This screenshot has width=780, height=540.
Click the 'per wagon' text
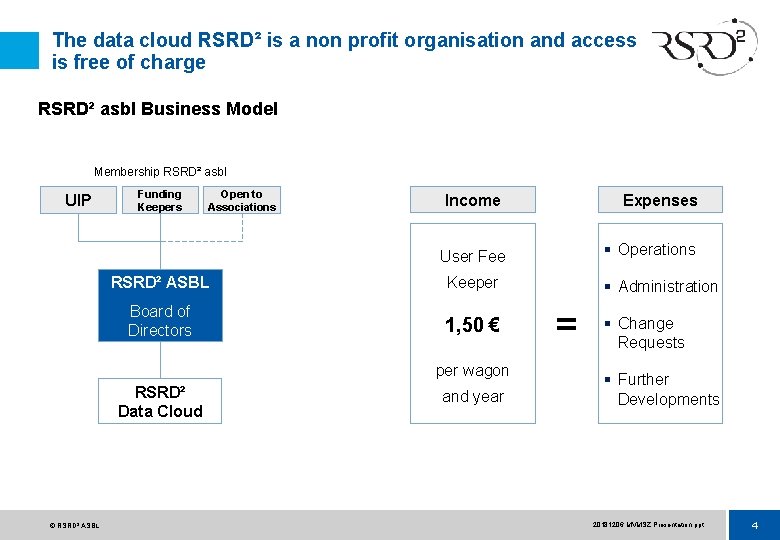tap(472, 371)
